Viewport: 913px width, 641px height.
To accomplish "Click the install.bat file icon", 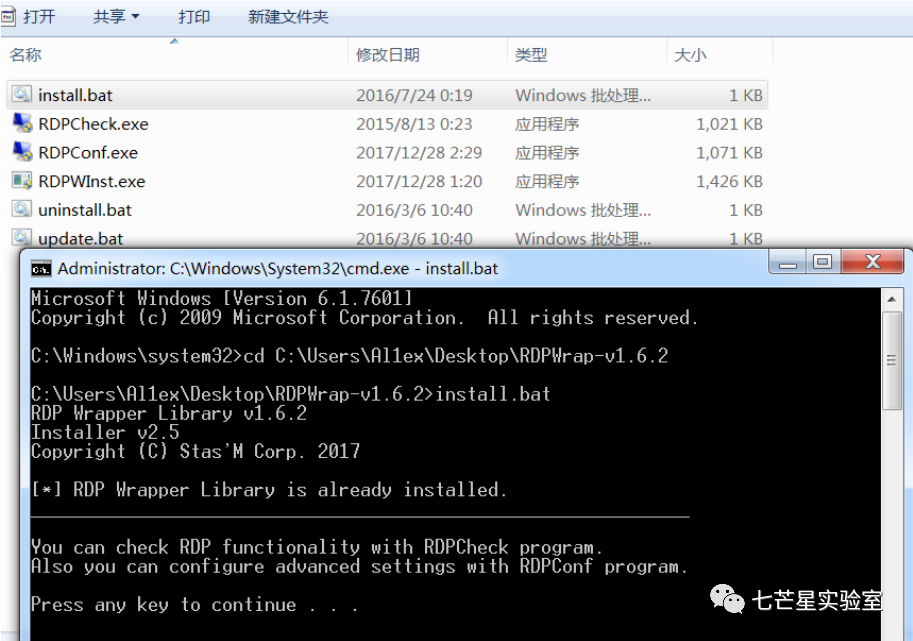I will point(21,95).
